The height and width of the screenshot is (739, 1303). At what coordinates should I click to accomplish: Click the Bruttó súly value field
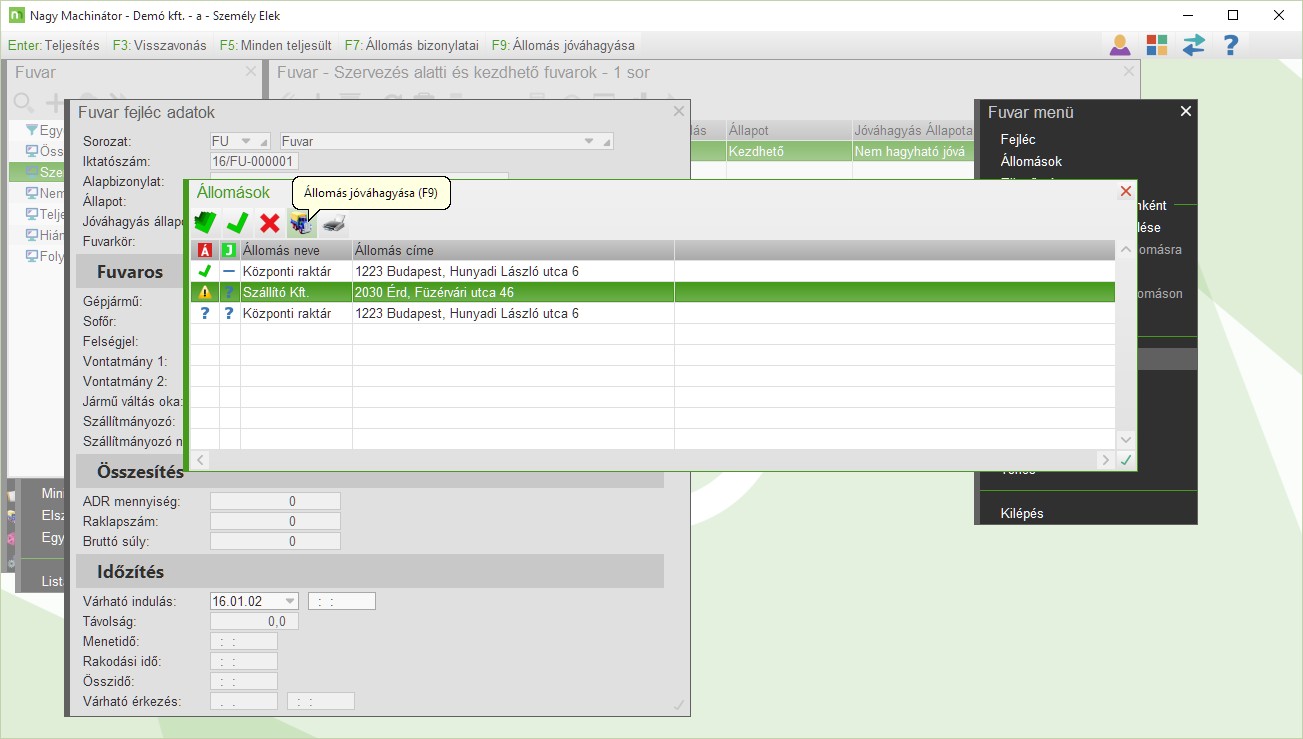click(x=276, y=541)
